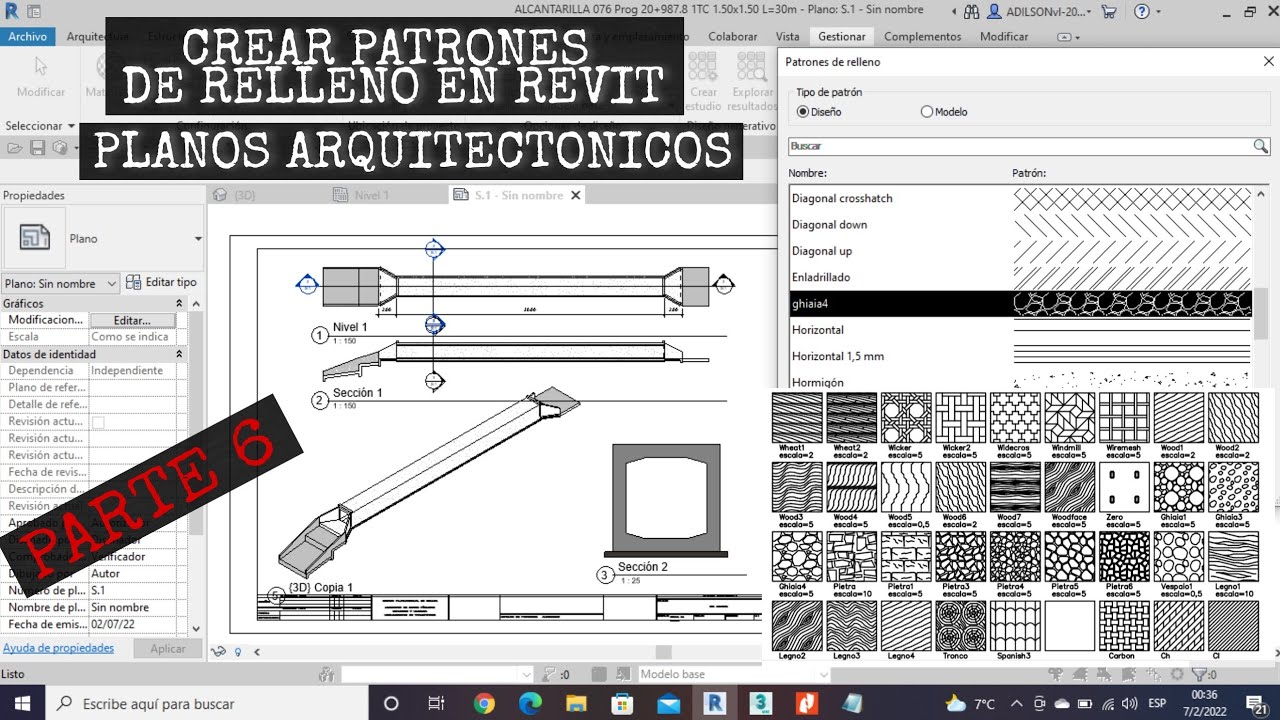Viewport: 1280px width, 720px height.
Task: Open the project file icon beside Revit logo
Action: (x=34, y=12)
